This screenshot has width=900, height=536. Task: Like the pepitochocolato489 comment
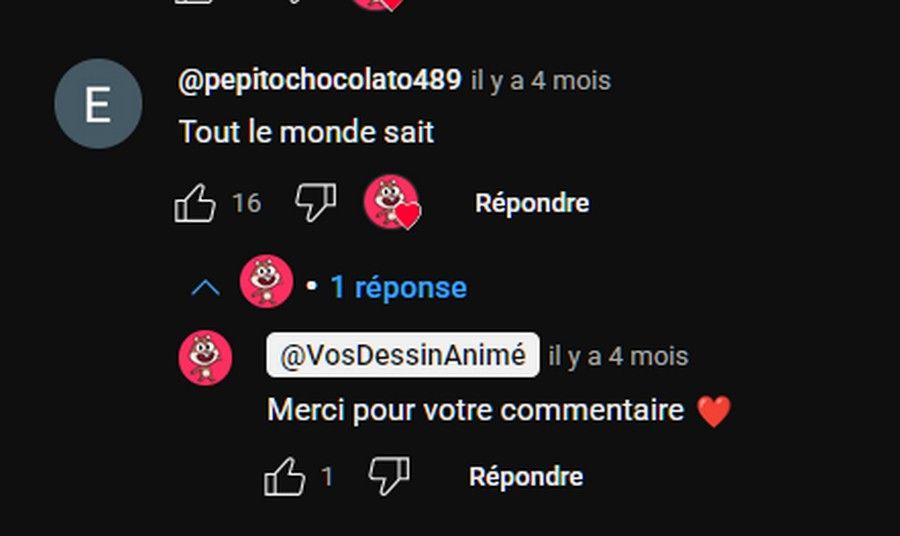pos(195,203)
